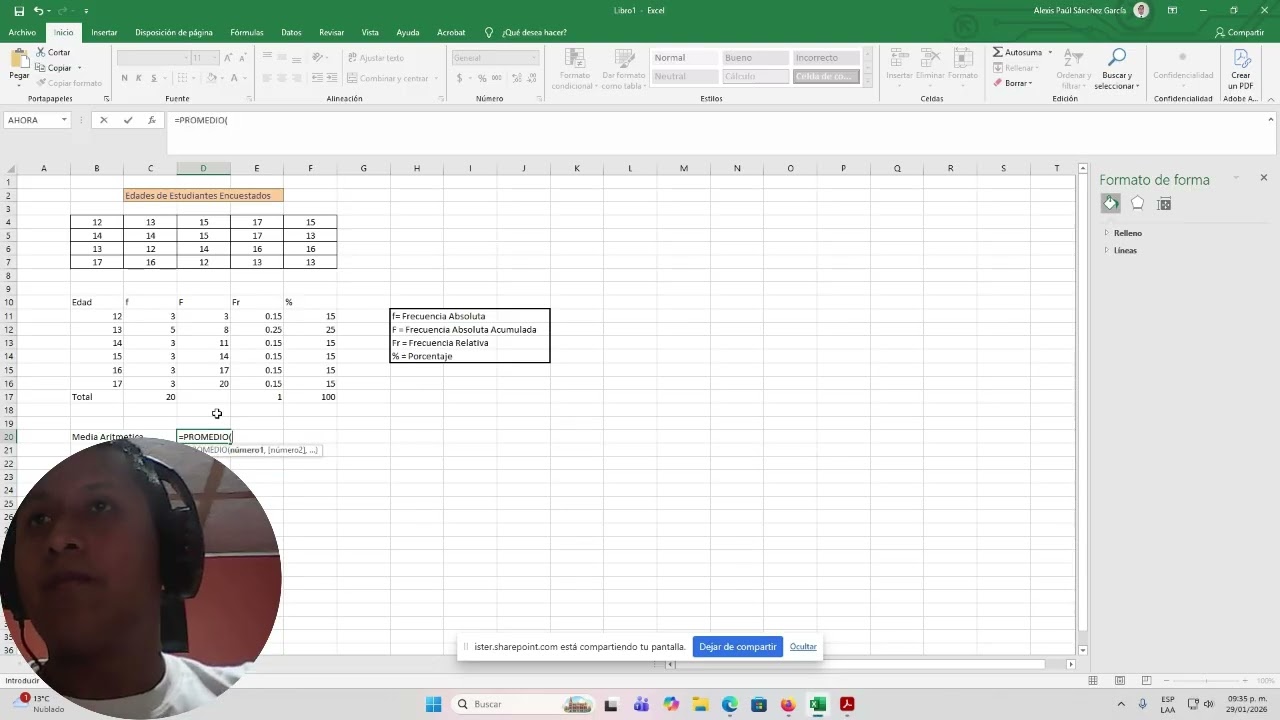Select the Fill and Line paint bucket tab

pyautogui.click(x=1111, y=204)
